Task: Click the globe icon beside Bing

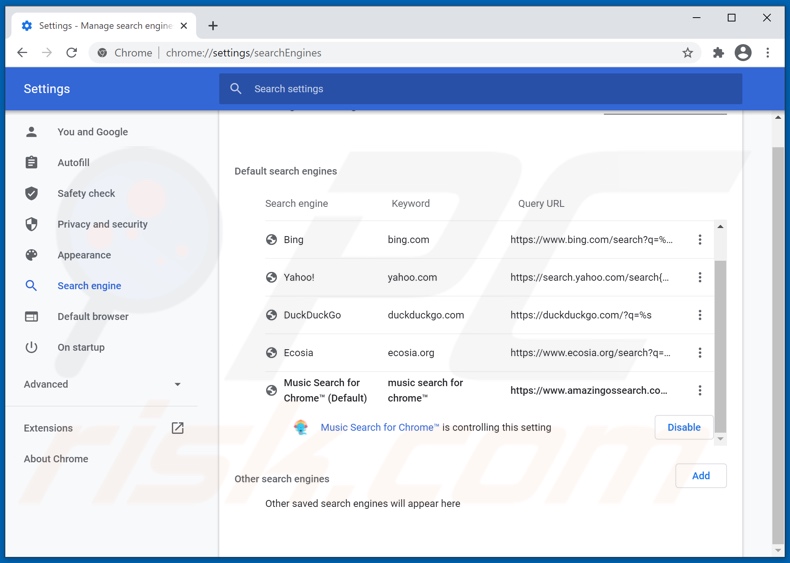Action: (x=271, y=239)
